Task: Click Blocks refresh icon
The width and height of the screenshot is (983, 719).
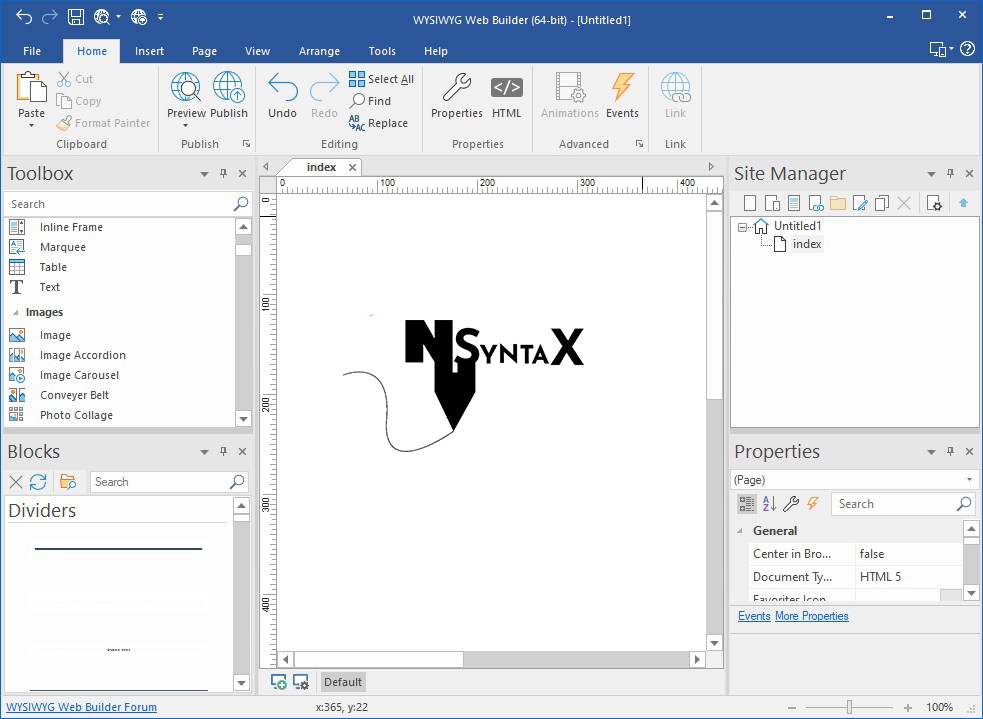Action: (x=38, y=481)
